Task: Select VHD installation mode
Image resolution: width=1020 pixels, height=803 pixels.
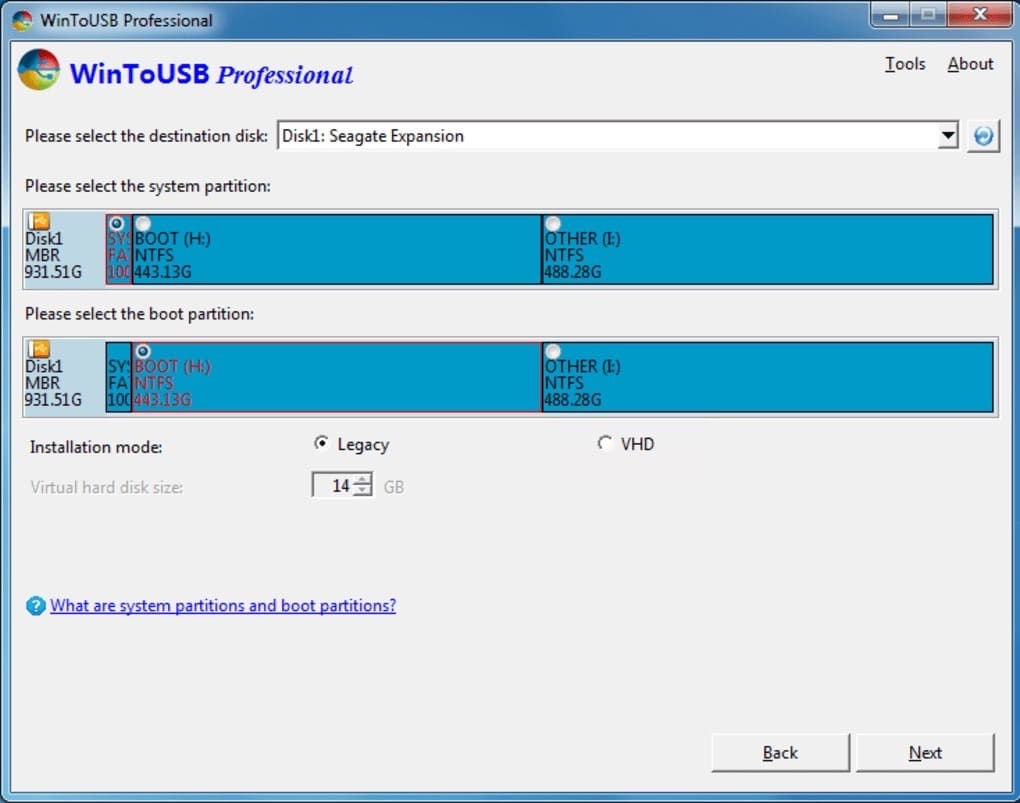Action: (605, 444)
